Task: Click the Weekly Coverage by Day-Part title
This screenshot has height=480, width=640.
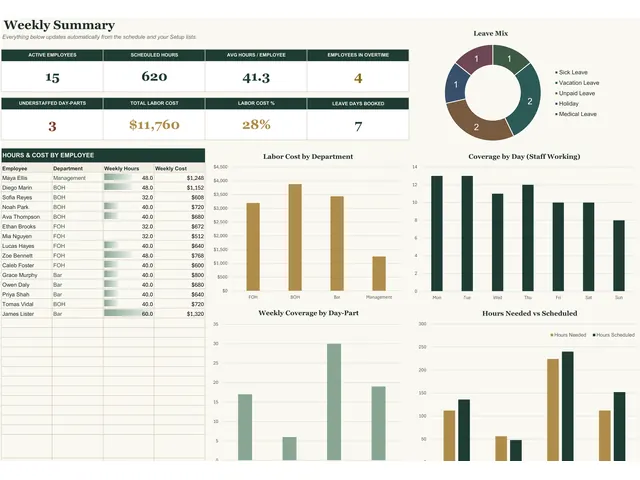Action: pos(308,313)
